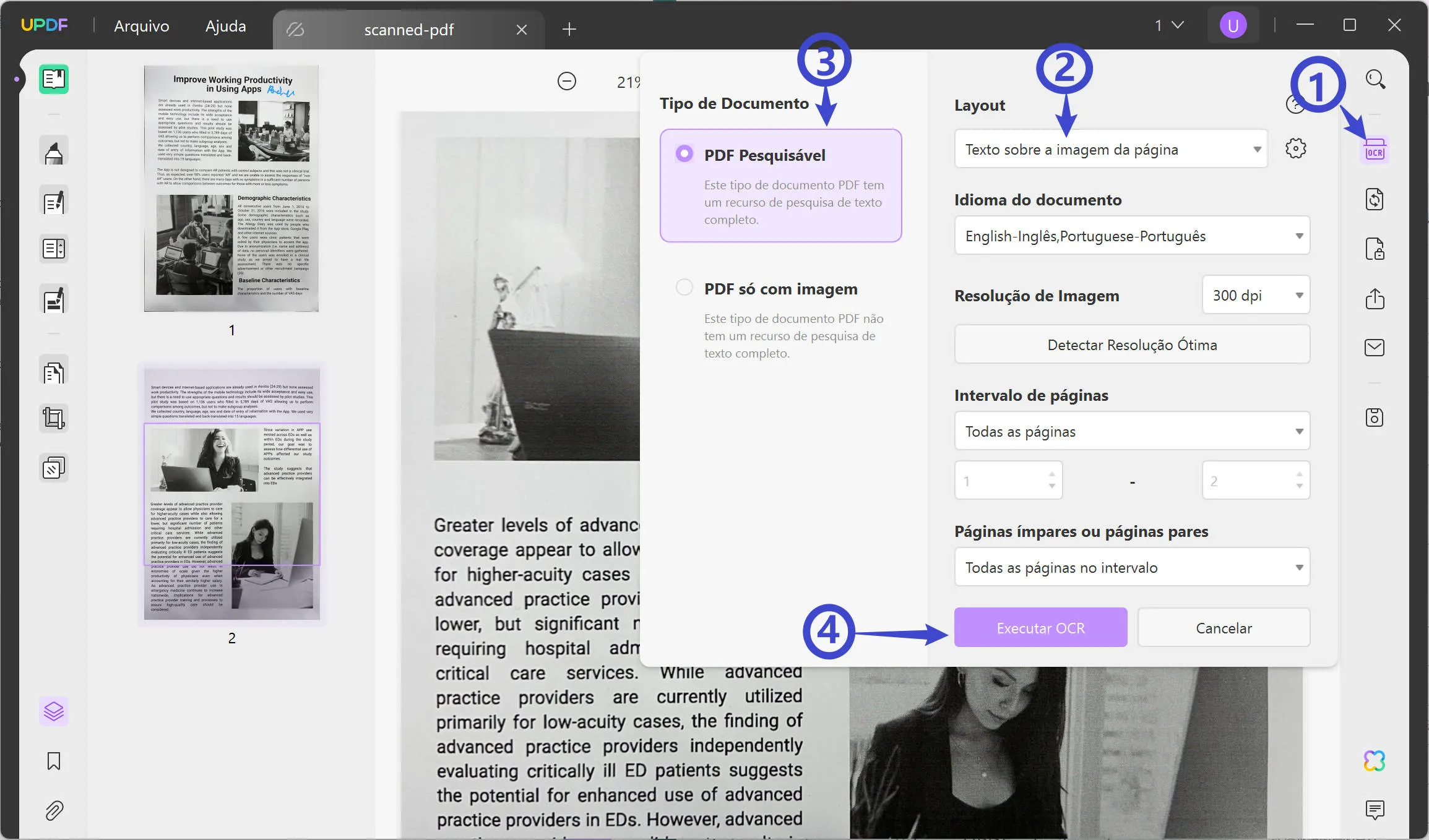Open the Crop Pages tool
The width and height of the screenshot is (1429, 840).
54,418
